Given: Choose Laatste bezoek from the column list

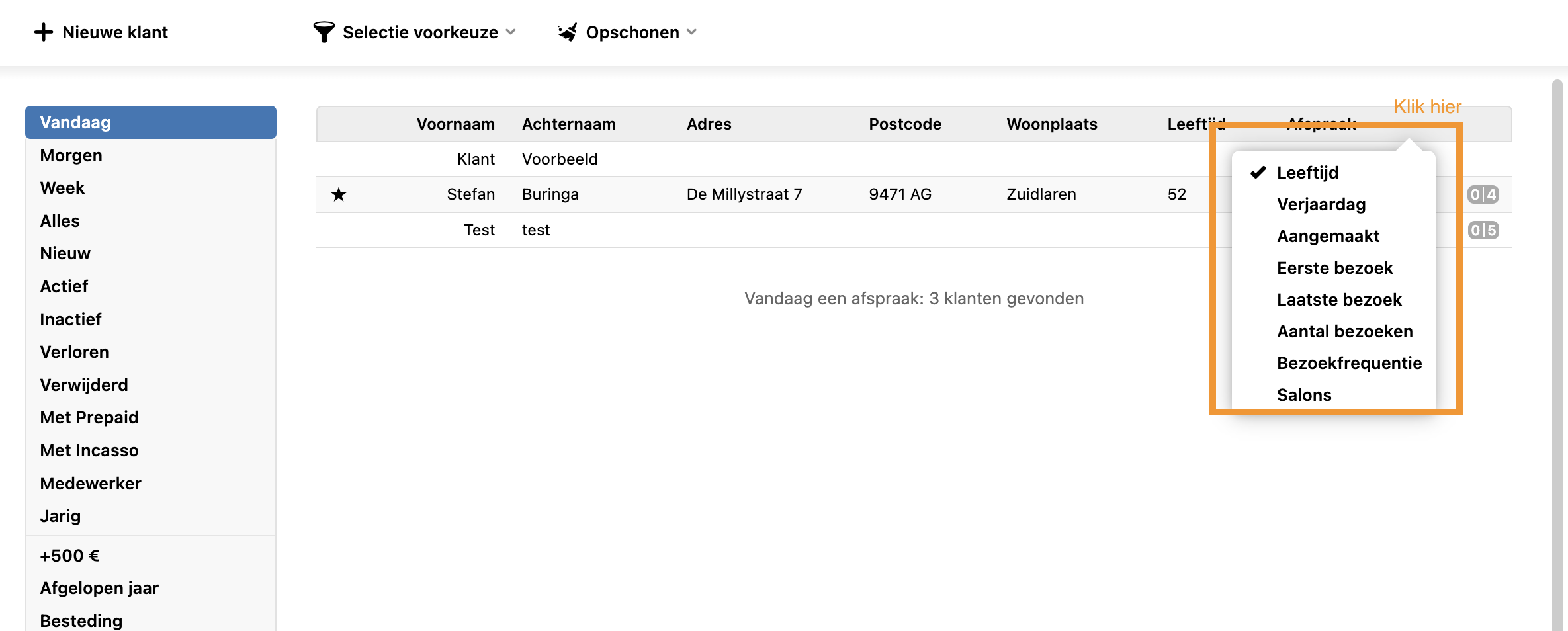Looking at the screenshot, I should click(x=1339, y=300).
